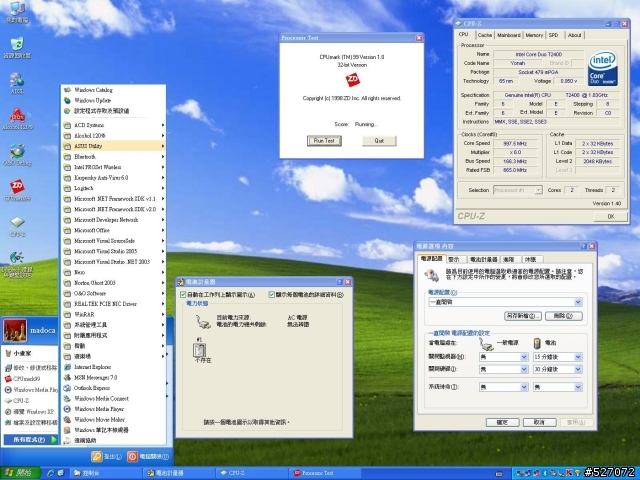Viewport: 640px width, 480px height.
Task: Click Show Desktop quick launch icon
Action: pos(61,473)
